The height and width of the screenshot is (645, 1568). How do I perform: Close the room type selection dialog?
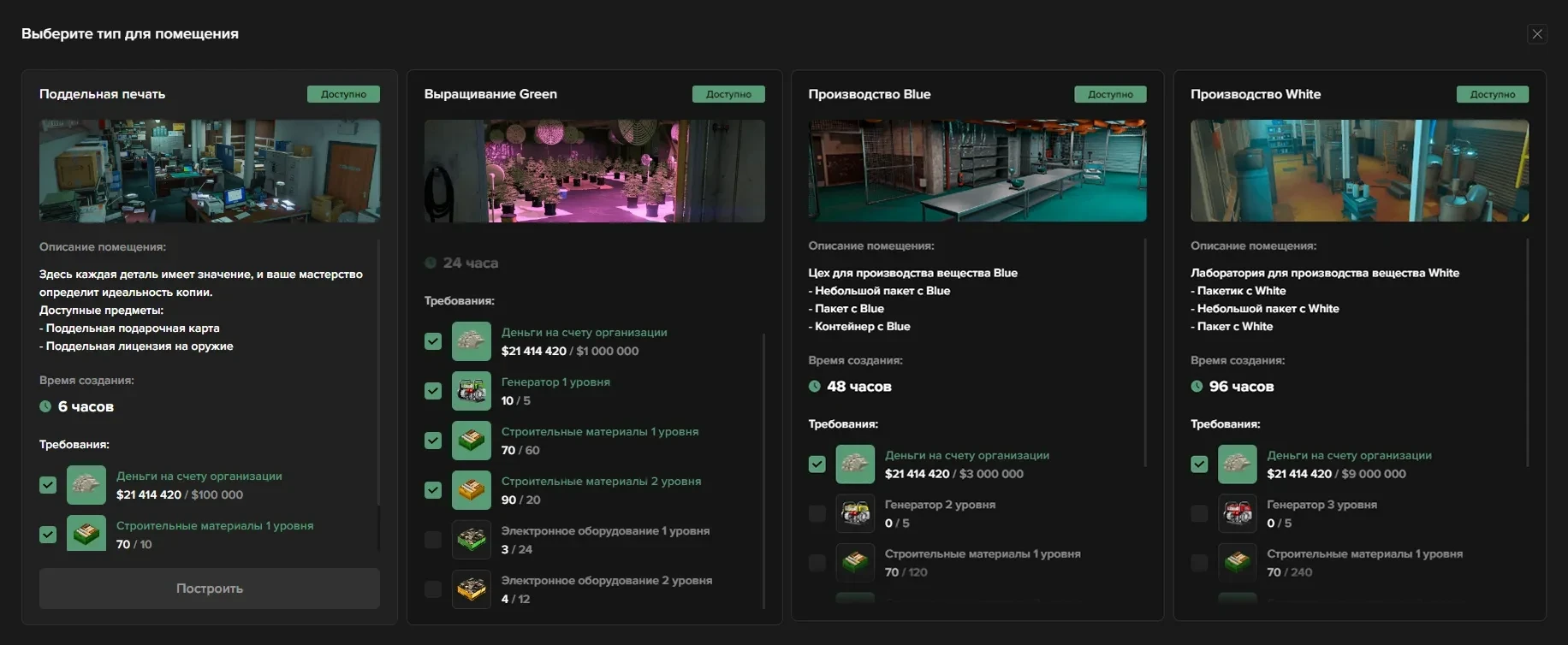click(1537, 34)
